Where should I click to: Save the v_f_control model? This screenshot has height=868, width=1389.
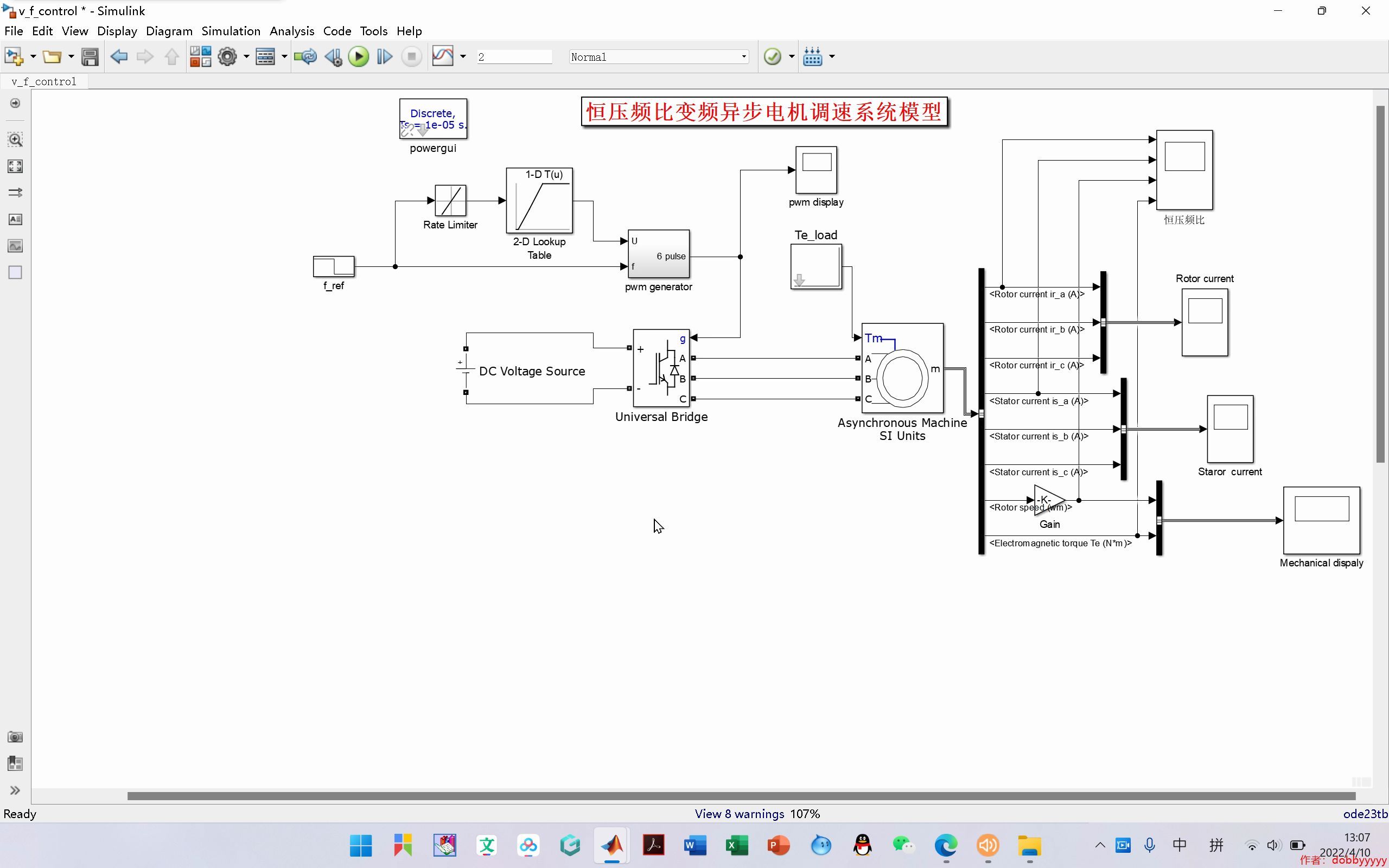(90, 56)
